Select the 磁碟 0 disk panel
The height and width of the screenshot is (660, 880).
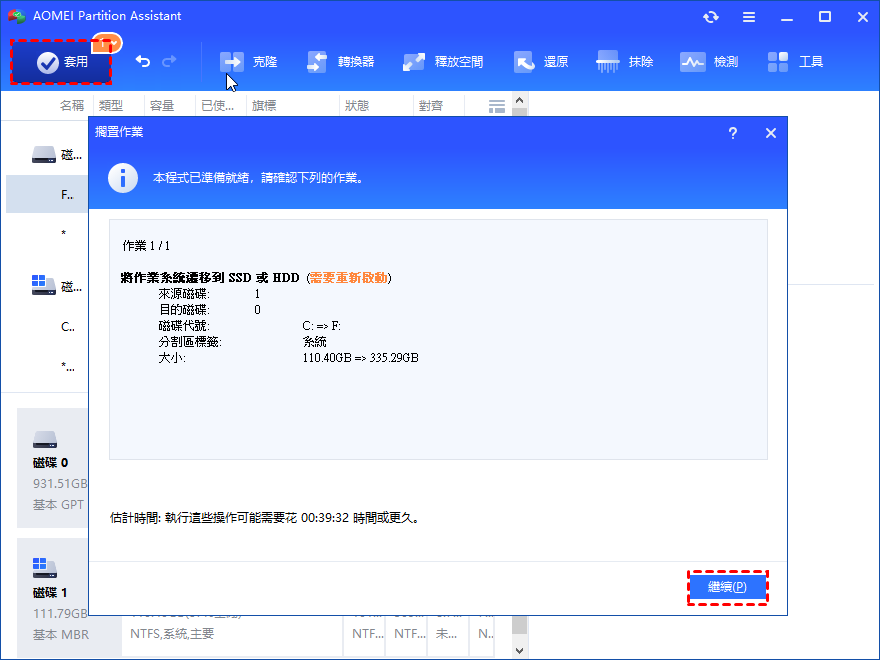pos(53,468)
